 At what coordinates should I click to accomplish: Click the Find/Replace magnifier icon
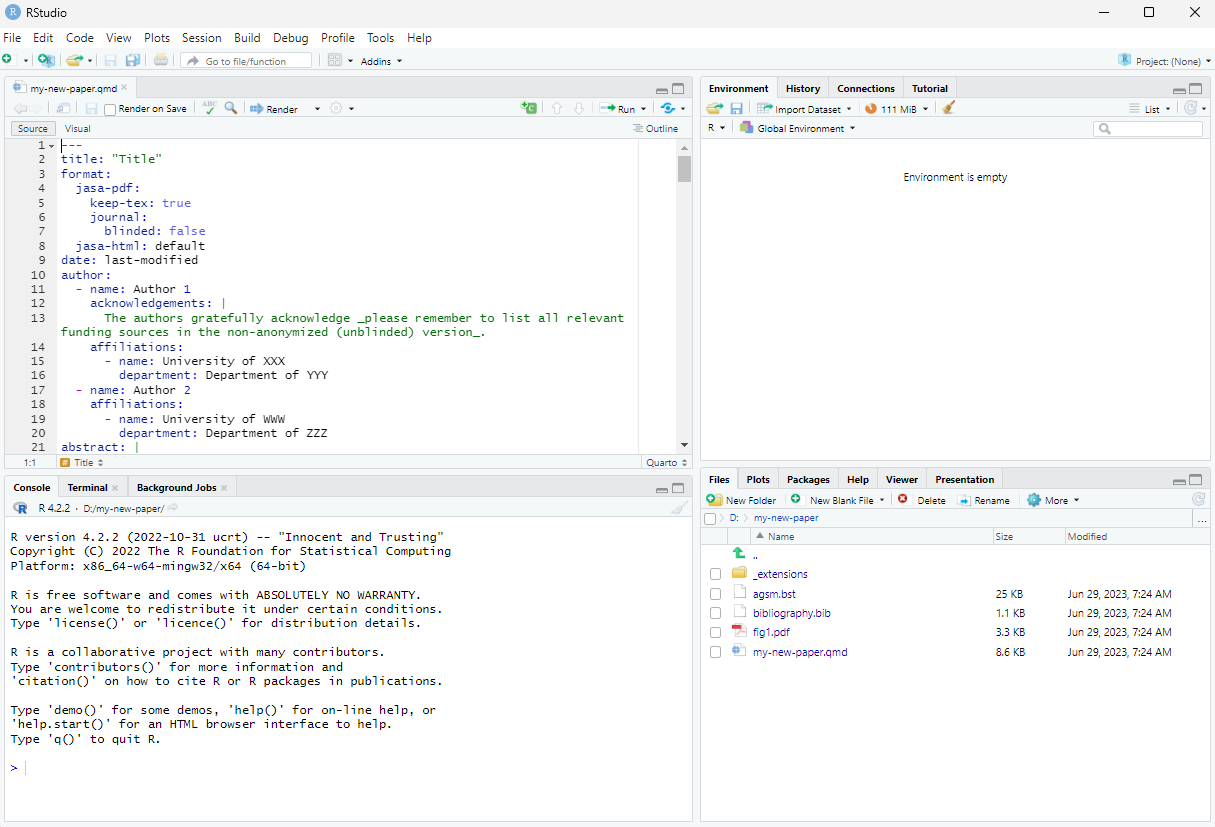(231, 108)
